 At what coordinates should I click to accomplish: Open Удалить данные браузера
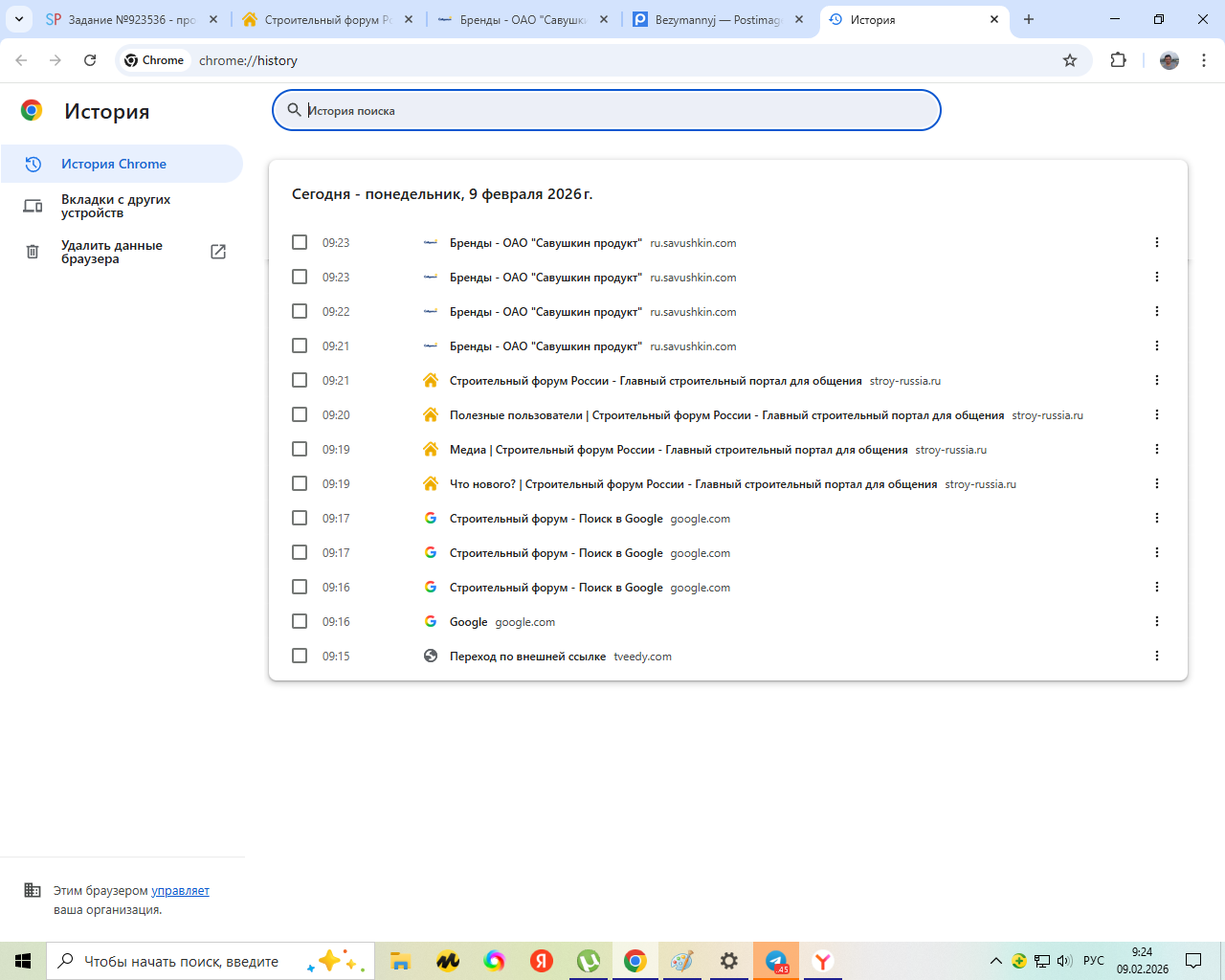(x=122, y=252)
